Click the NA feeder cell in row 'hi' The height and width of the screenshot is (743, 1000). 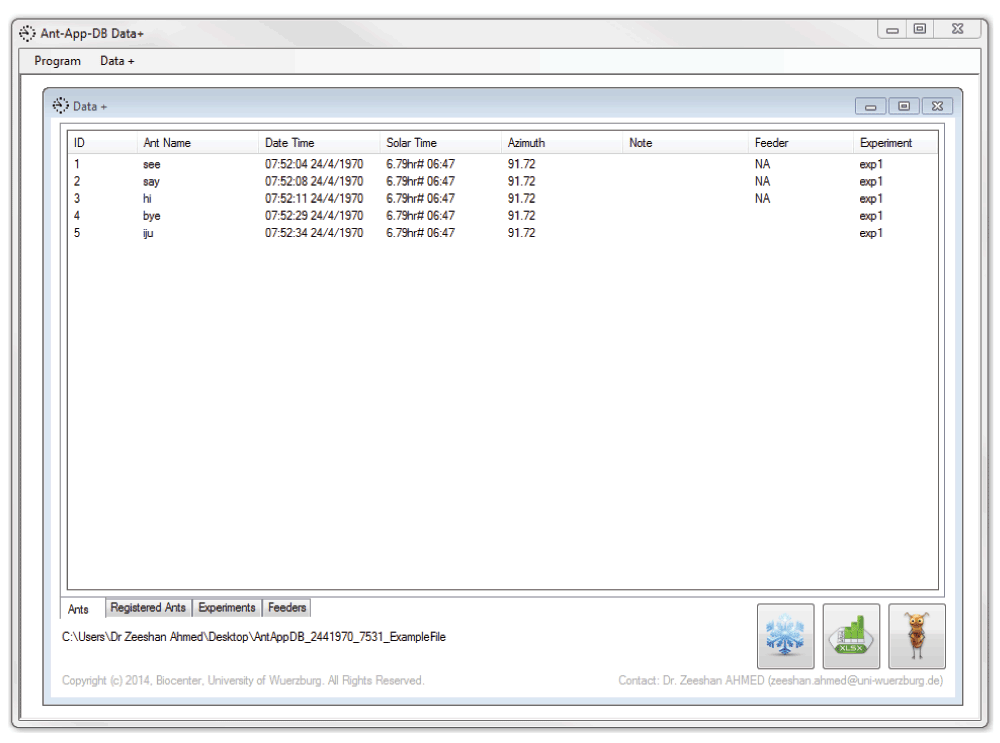pos(762,198)
